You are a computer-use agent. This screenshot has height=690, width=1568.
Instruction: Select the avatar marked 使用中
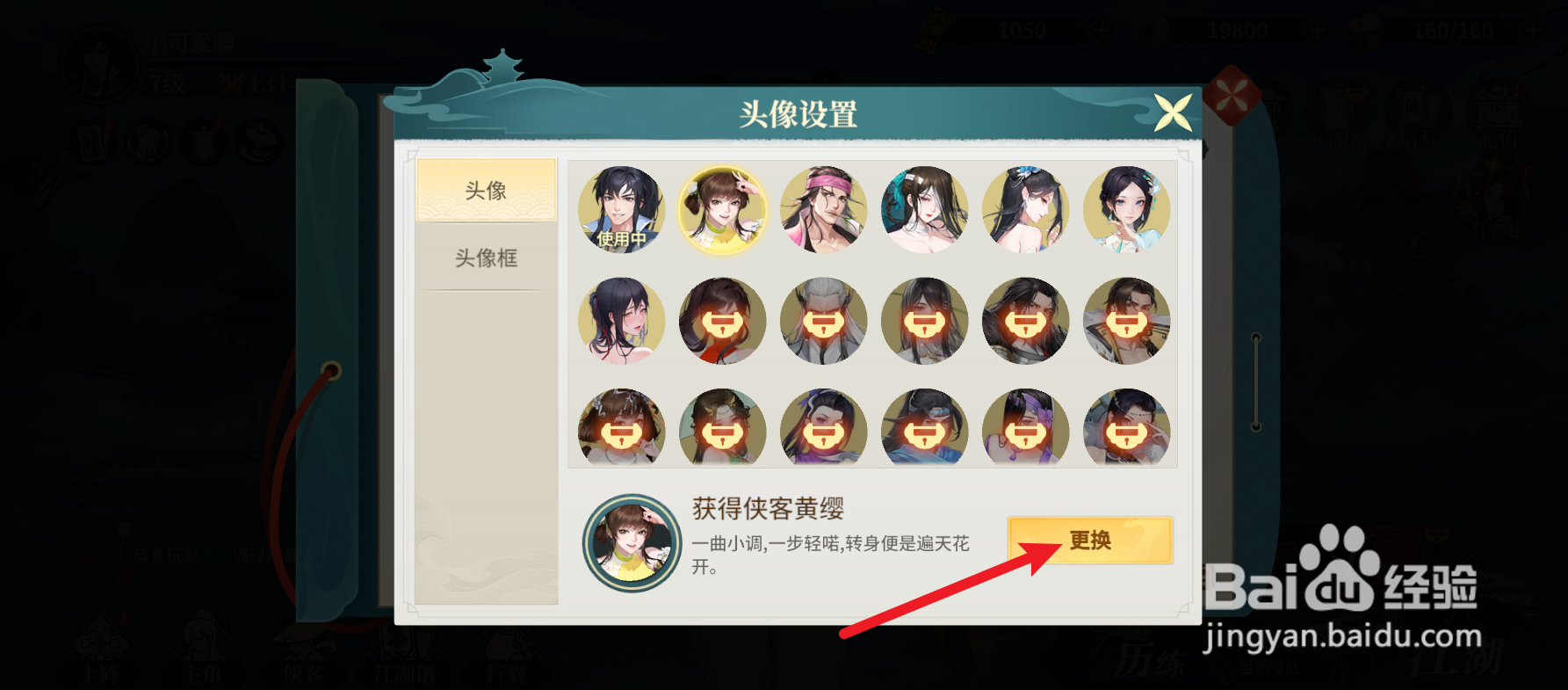tap(622, 210)
